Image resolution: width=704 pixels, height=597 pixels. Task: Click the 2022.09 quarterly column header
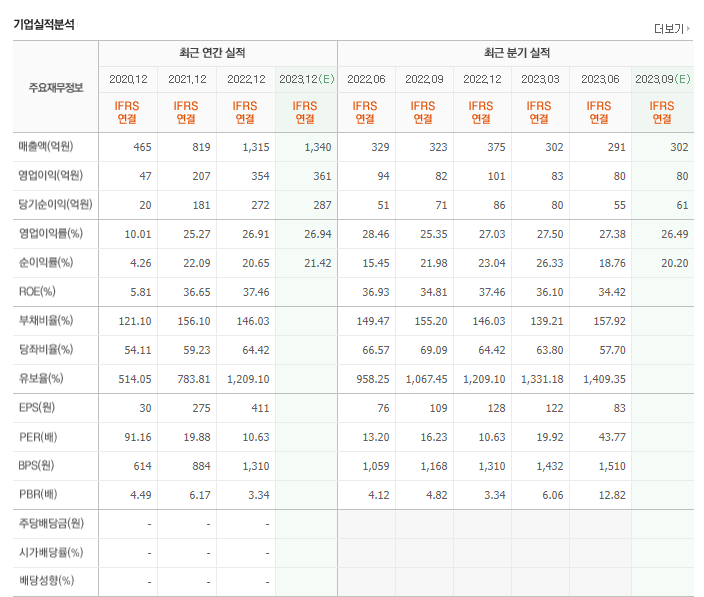tap(424, 79)
